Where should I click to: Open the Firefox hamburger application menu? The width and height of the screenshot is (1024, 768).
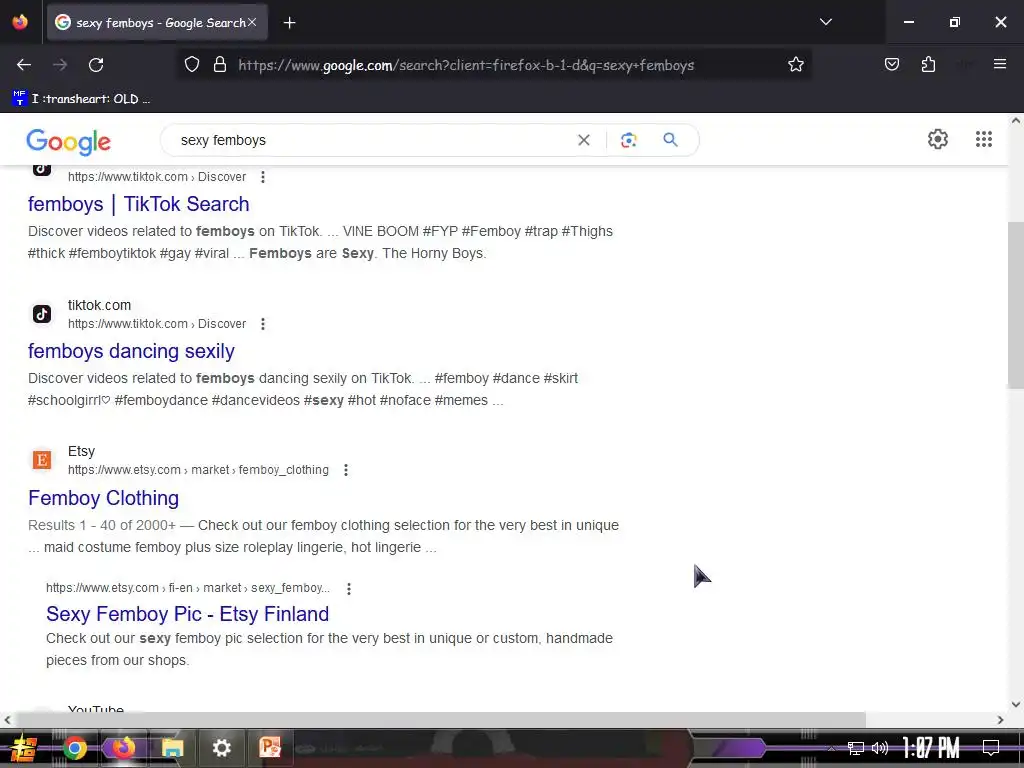[999, 64]
